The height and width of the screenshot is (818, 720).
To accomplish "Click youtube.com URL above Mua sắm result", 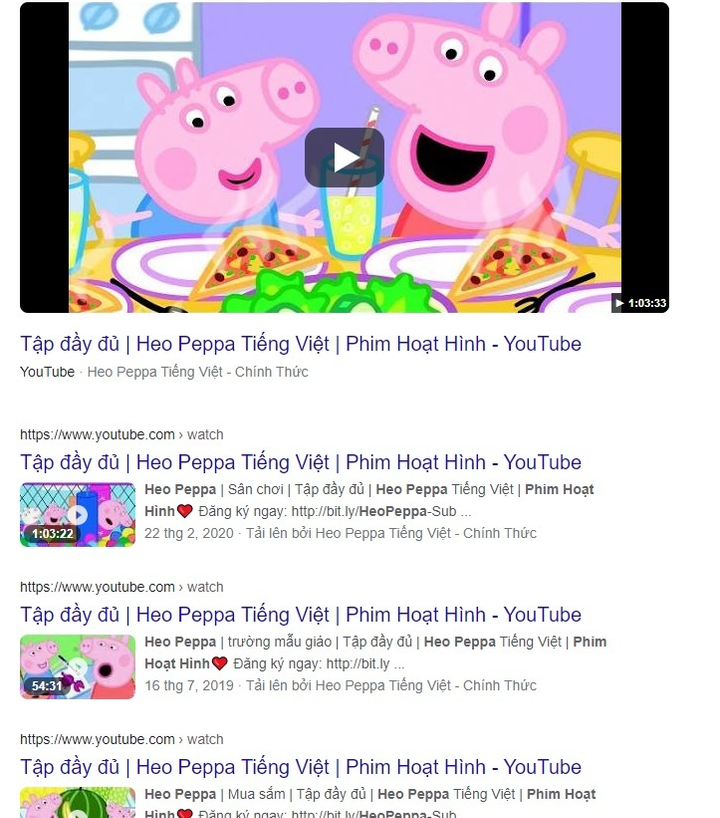I will (122, 739).
